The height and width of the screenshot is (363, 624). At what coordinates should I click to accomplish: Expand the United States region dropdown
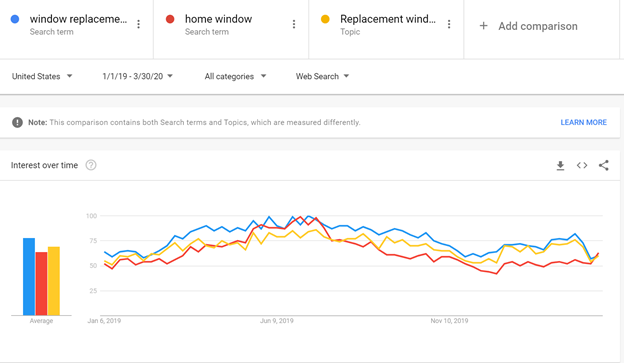point(42,76)
